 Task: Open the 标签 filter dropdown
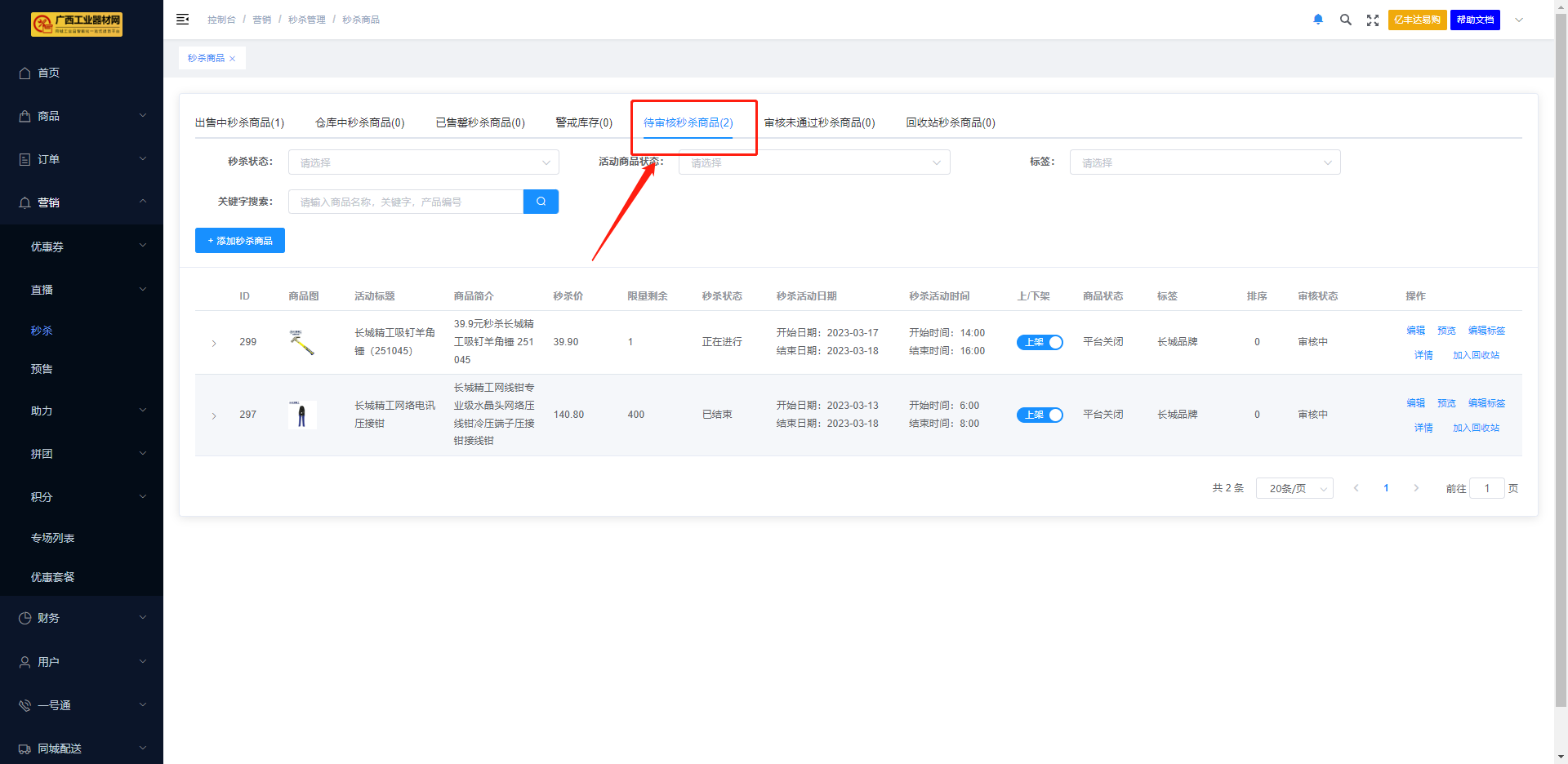tap(1205, 162)
